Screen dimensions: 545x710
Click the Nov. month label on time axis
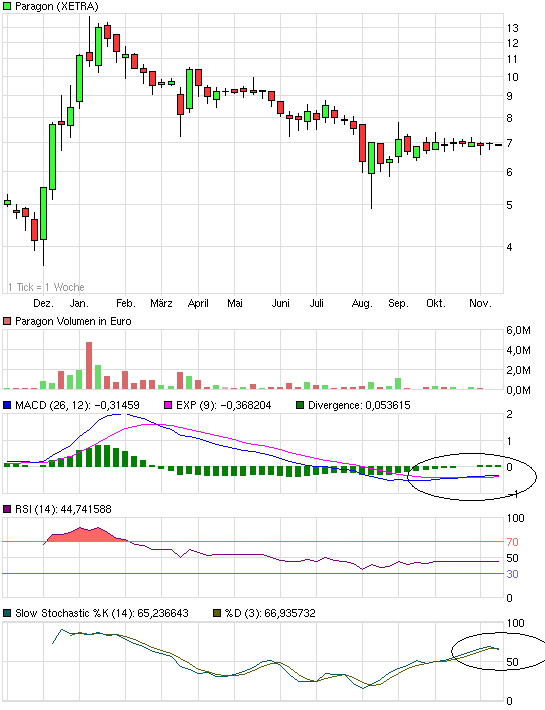pos(480,303)
